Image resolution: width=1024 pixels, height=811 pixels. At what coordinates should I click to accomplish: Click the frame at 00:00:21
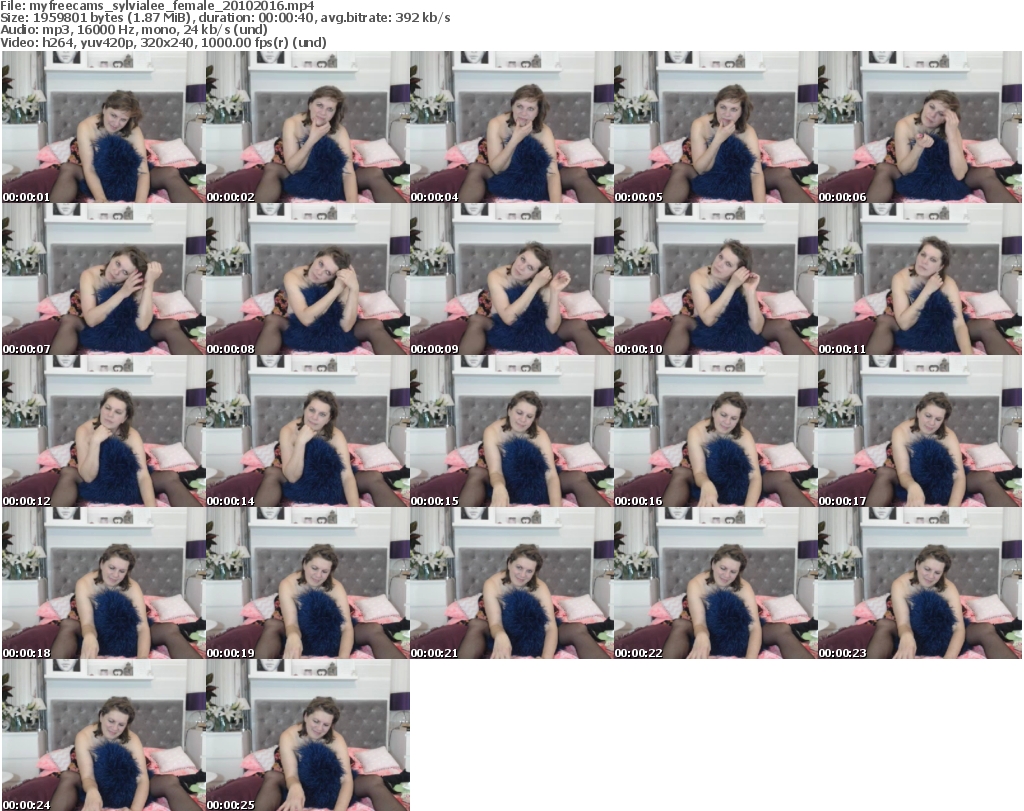511,583
